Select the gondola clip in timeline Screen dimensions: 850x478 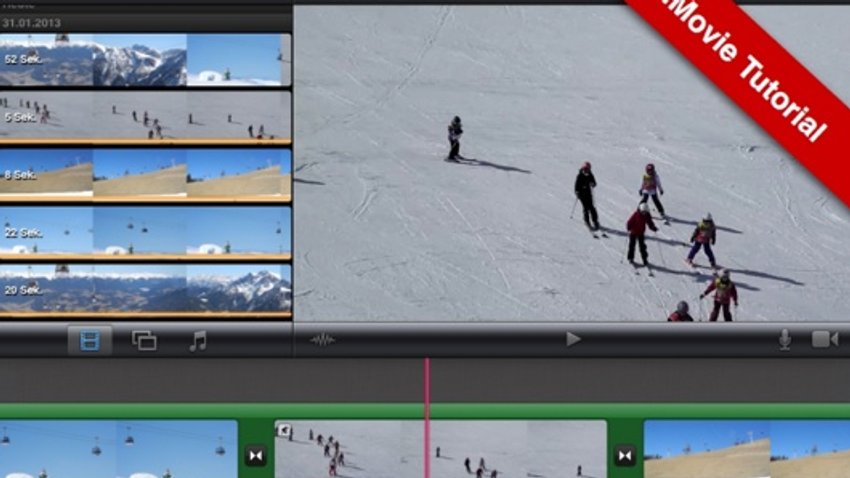click(118, 449)
